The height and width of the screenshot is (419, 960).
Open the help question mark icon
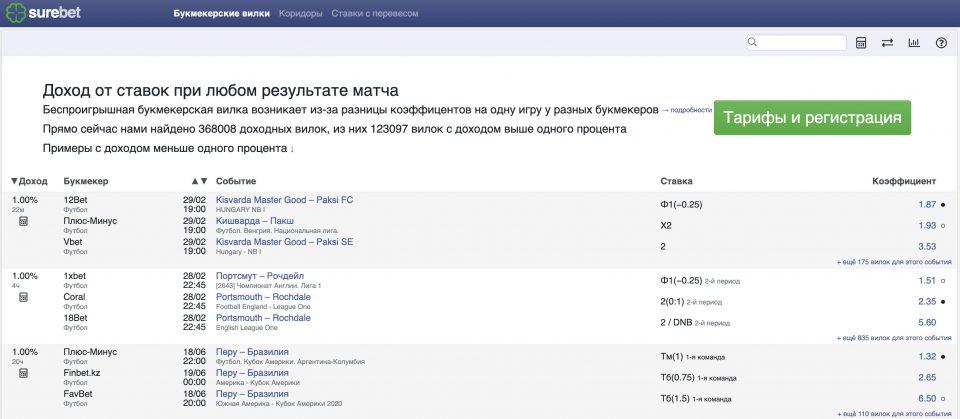click(x=941, y=43)
